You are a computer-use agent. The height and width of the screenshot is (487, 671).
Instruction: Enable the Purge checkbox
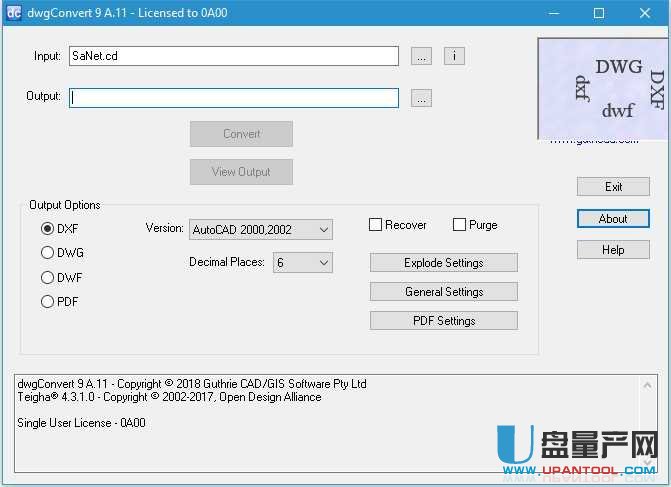click(x=460, y=225)
